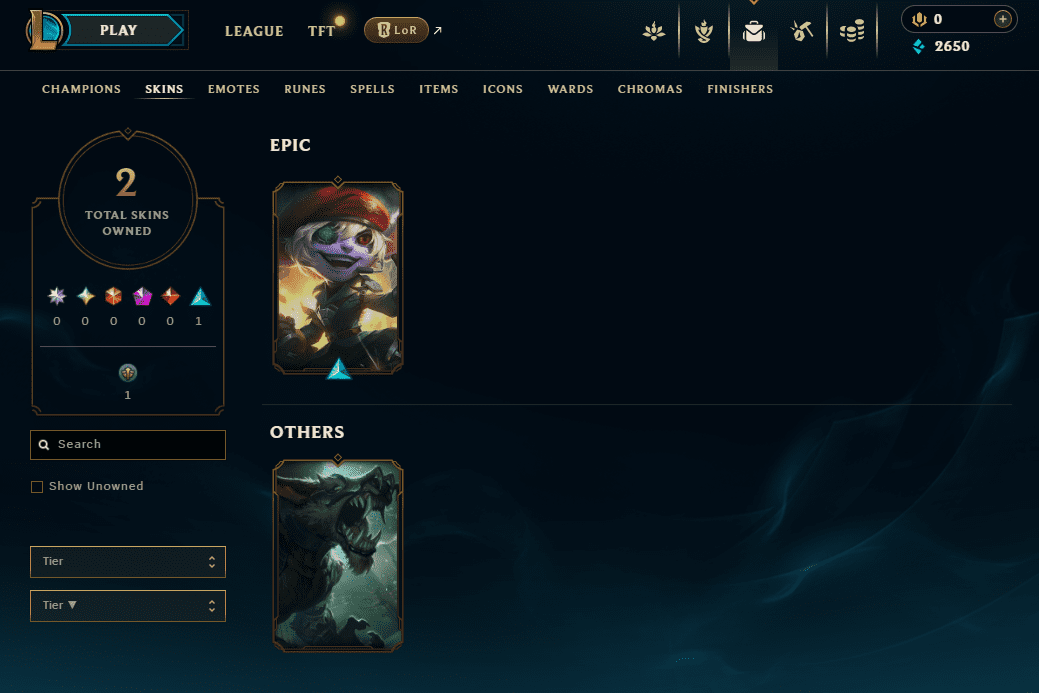The width and height of the screenshot is (1039, 693).
Task: Select the Epic Teemo skin card
Action: [x=338, y=278]
